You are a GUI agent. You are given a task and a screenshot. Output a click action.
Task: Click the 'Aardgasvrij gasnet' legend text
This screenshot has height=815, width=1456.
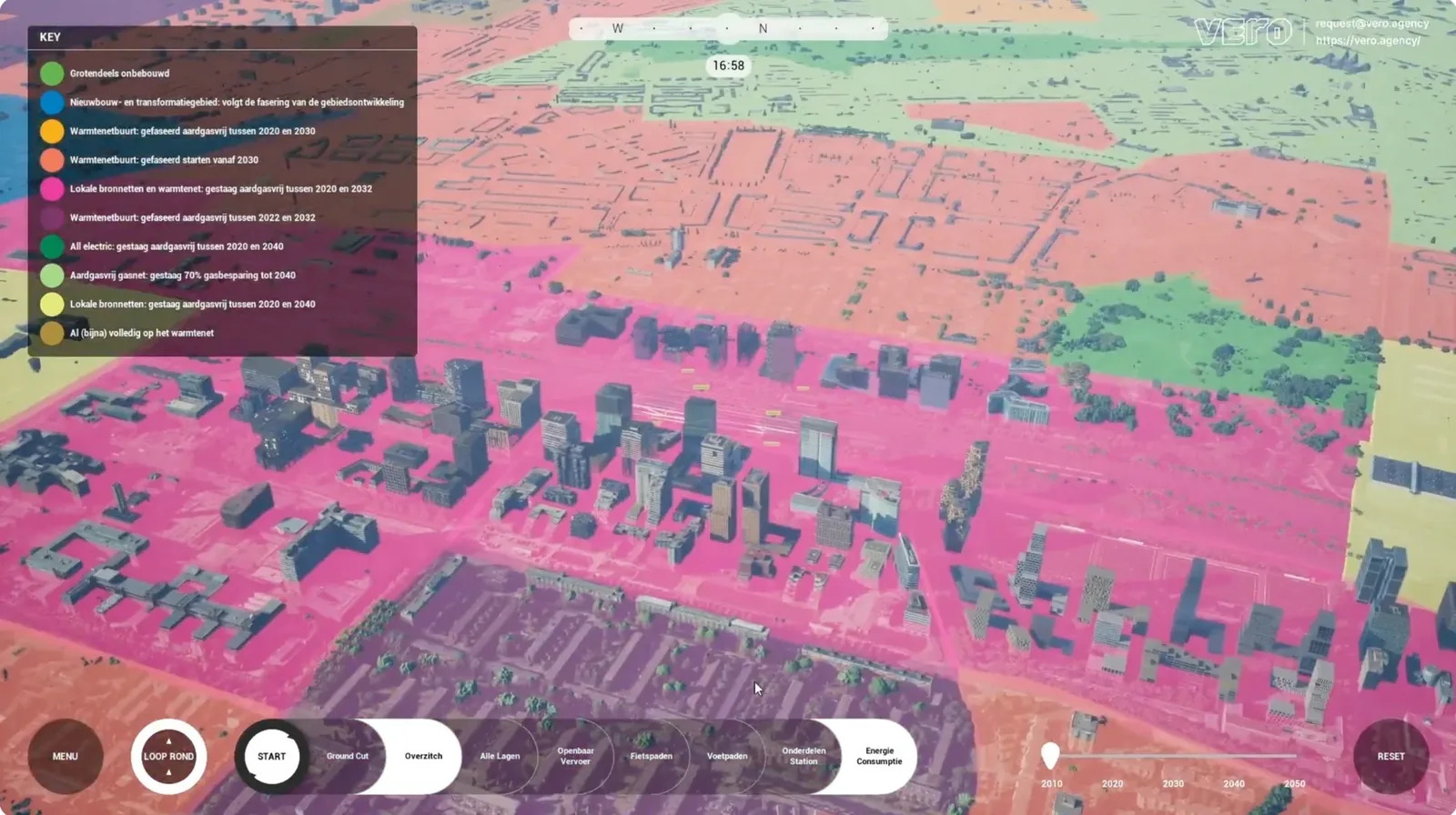tap(183, 276)
